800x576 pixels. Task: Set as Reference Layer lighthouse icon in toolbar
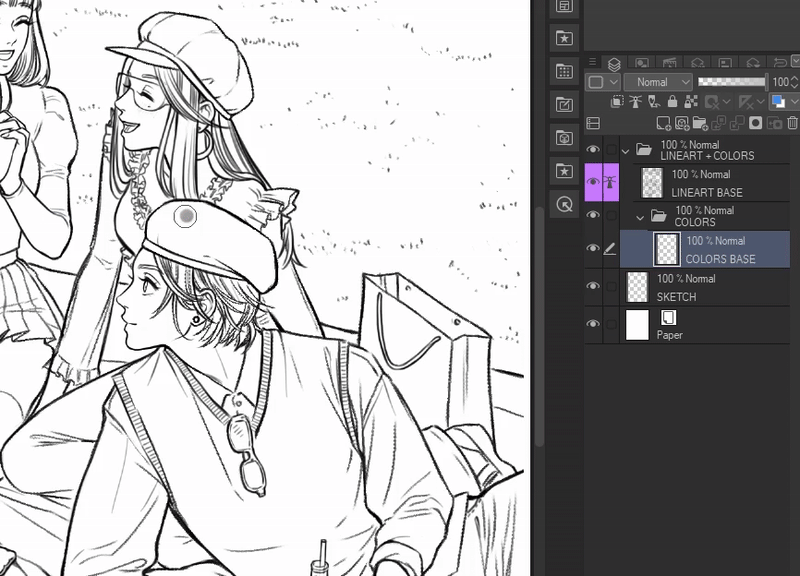(635, 102)
